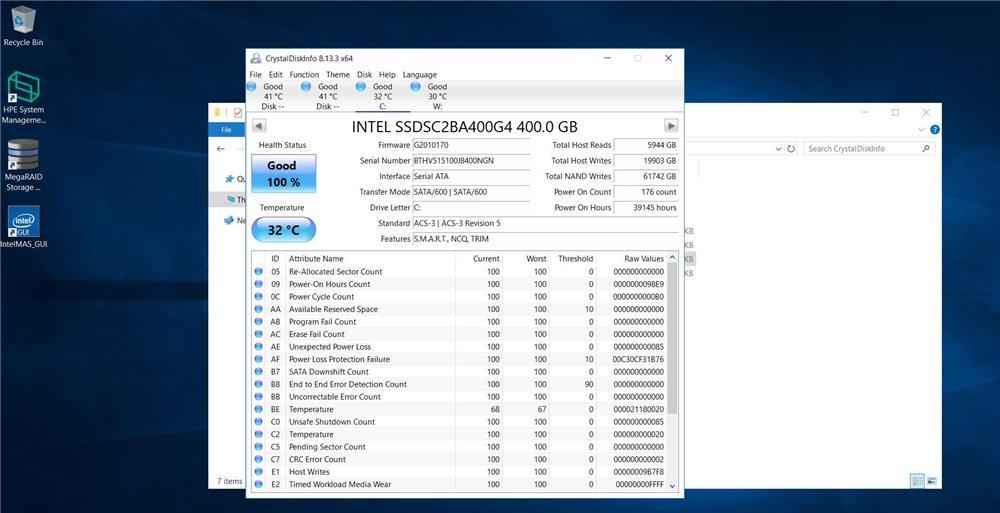
Task: Select End to End Error Detection Count row
Action: (x=459, y=384)
